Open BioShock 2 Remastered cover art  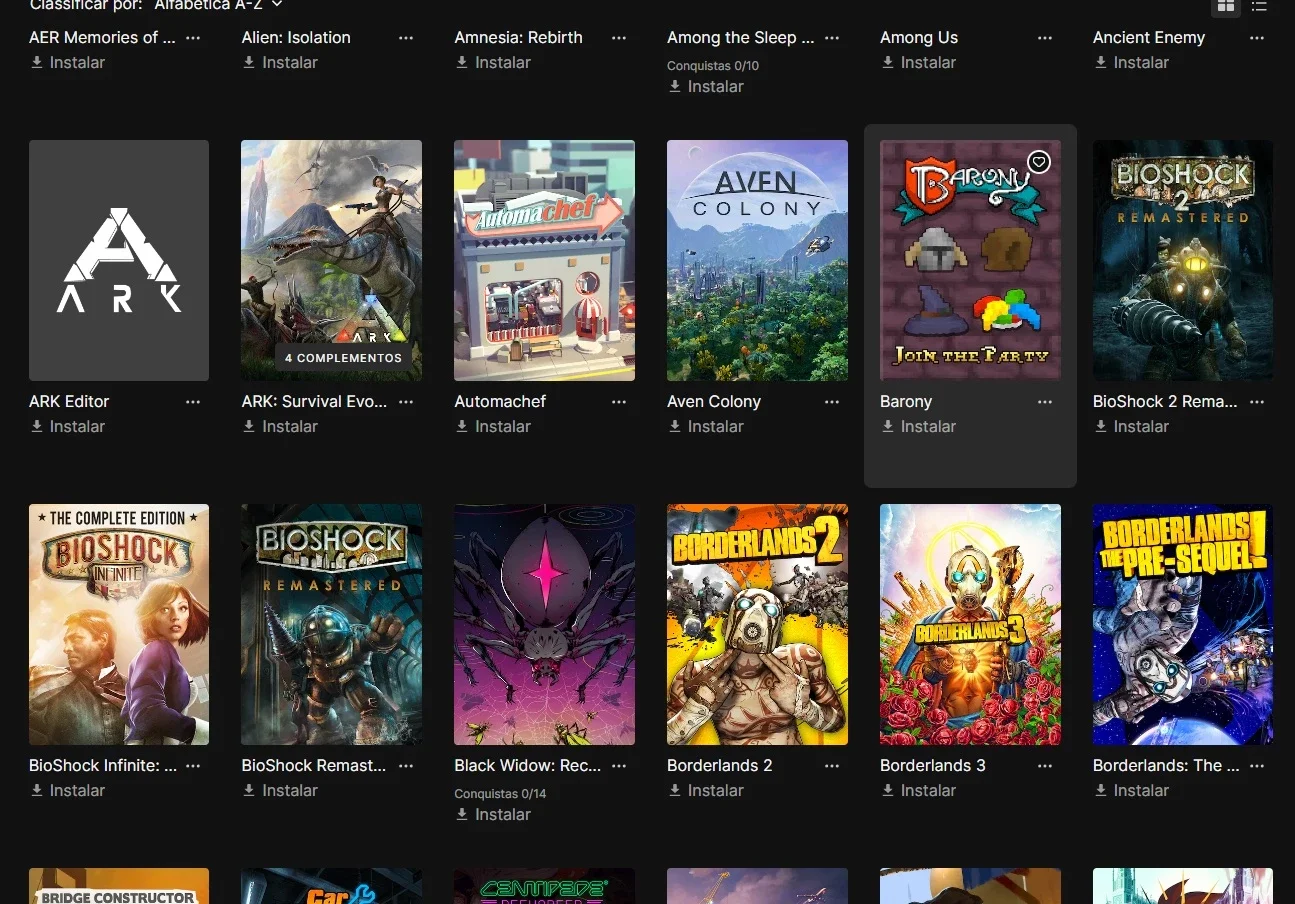coord(1183,260)
